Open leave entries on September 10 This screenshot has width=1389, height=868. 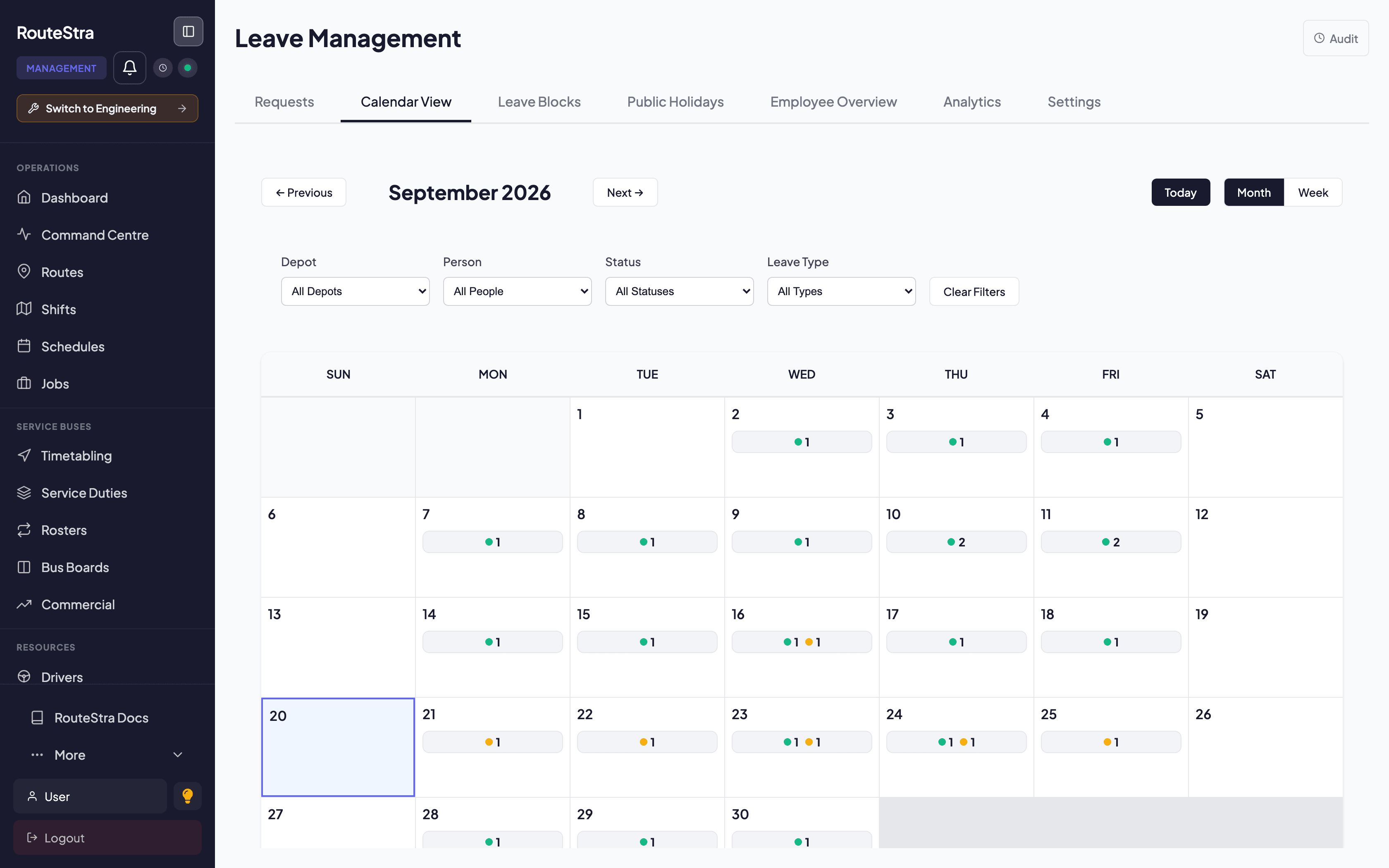(x=956, y=542)
